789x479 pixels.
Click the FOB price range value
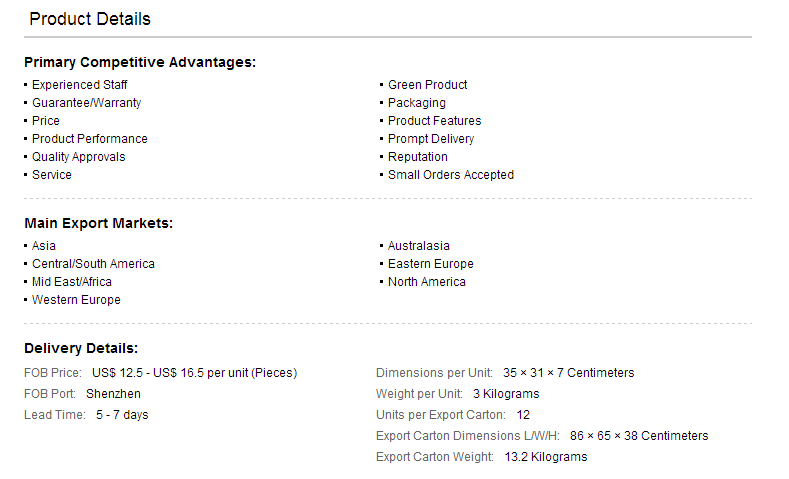point(194,373)
